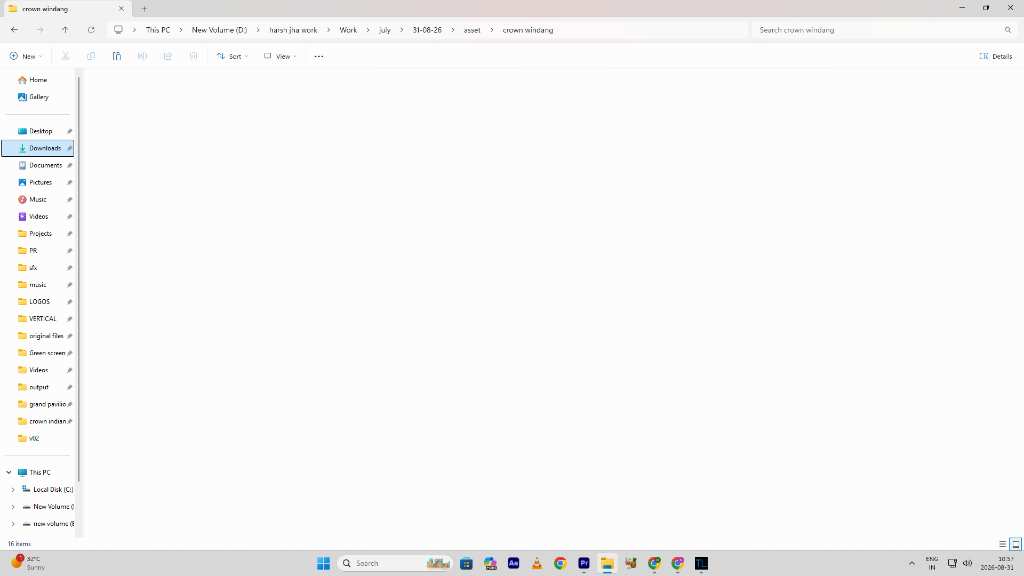1024x576 pixels.
Task: Launch VLC media player from the taskbar
Action: [x=537, y=563]
